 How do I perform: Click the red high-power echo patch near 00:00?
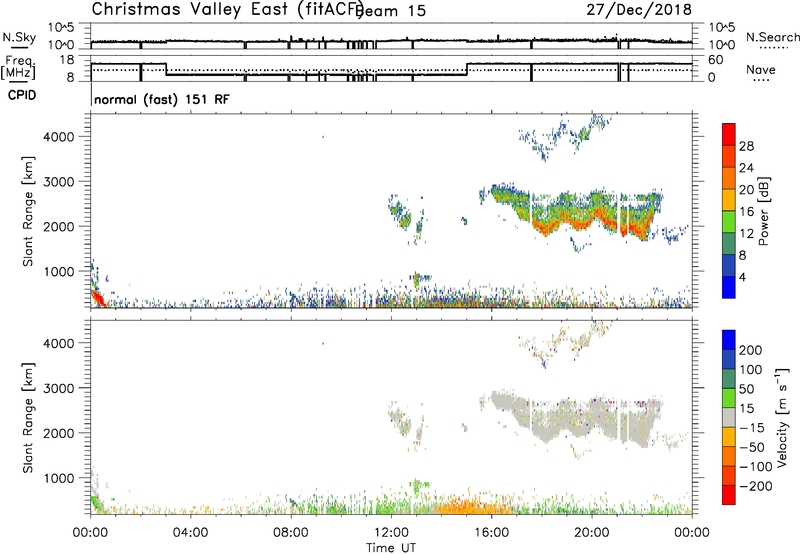[98, 298]
